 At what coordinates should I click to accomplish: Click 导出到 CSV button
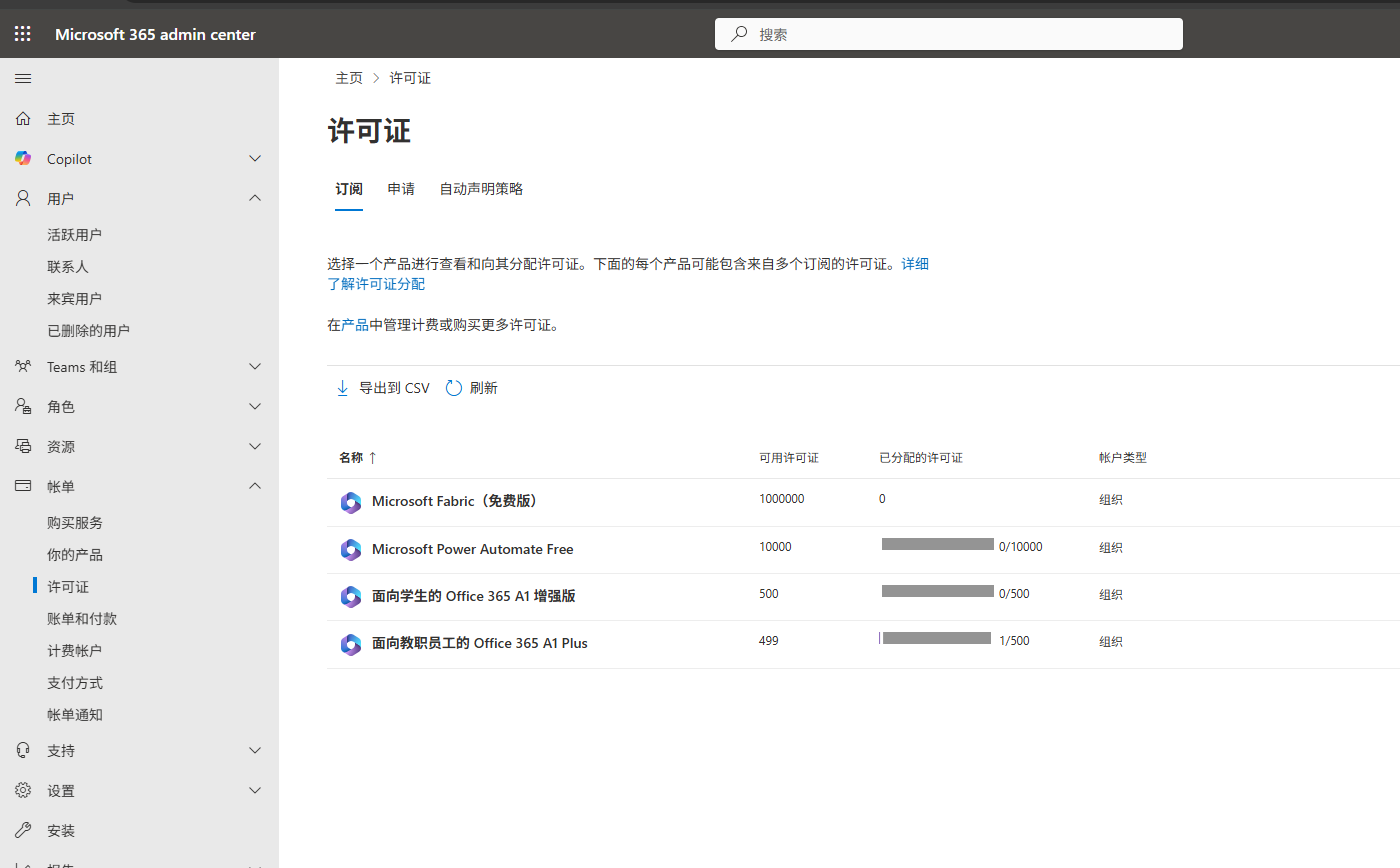click(382, 388)
